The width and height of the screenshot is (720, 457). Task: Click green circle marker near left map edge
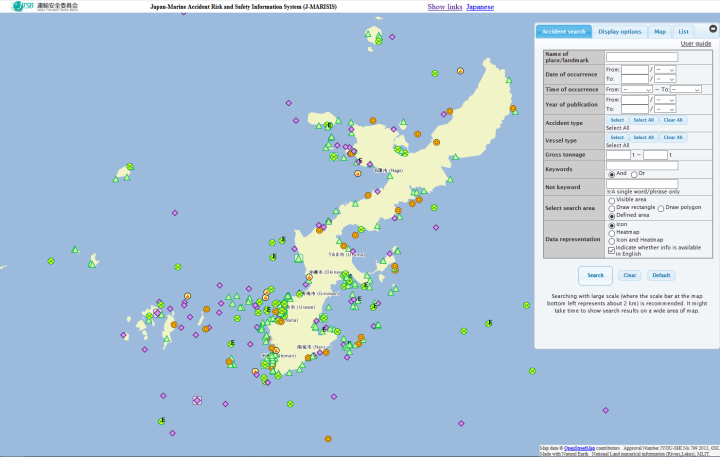tap(50, 260)
